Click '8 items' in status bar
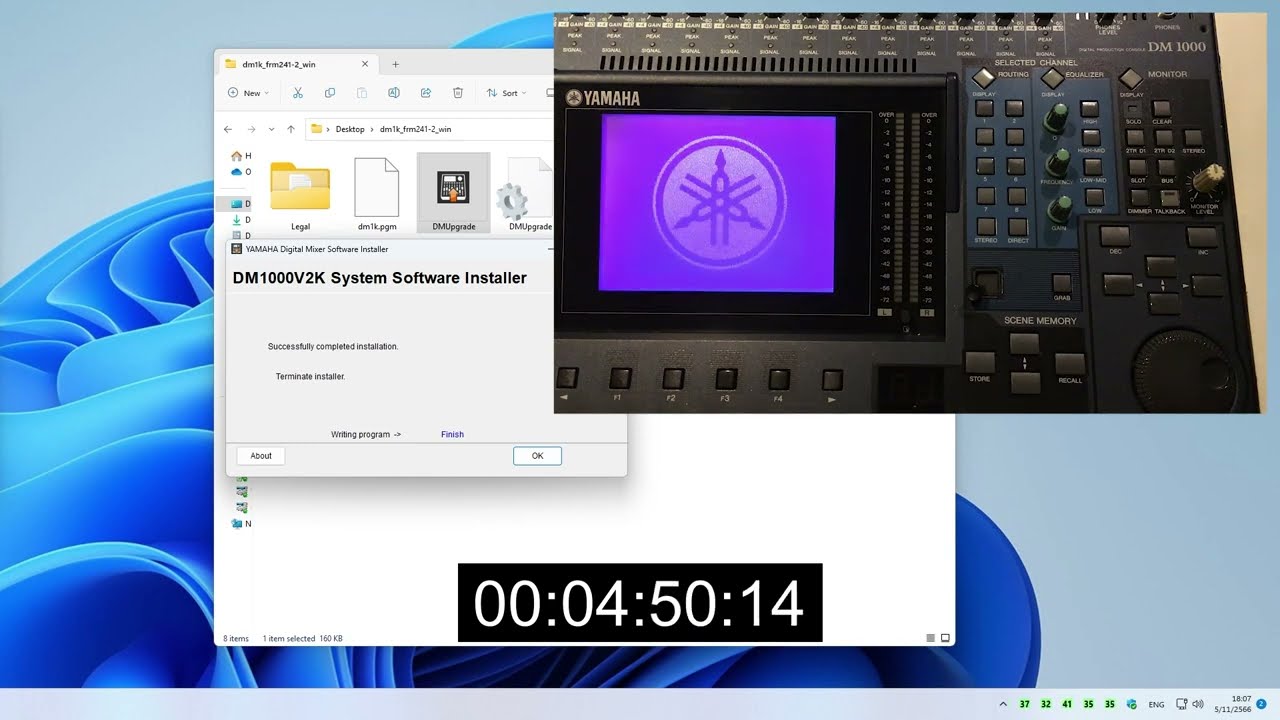Image resolution: width=1280 pixels, height=720 pixels. pos(236,638)
